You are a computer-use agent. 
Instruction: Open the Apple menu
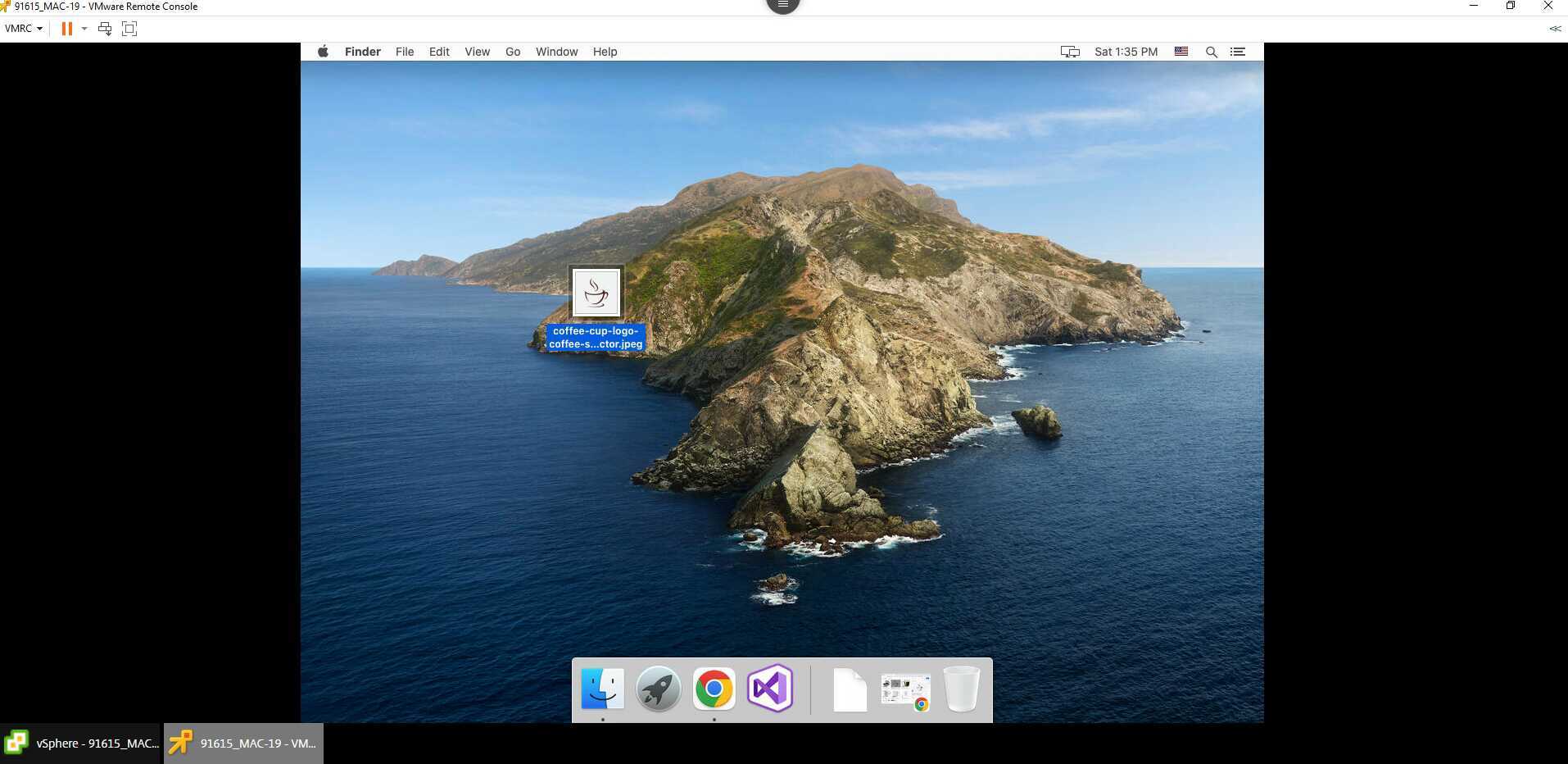321,52
